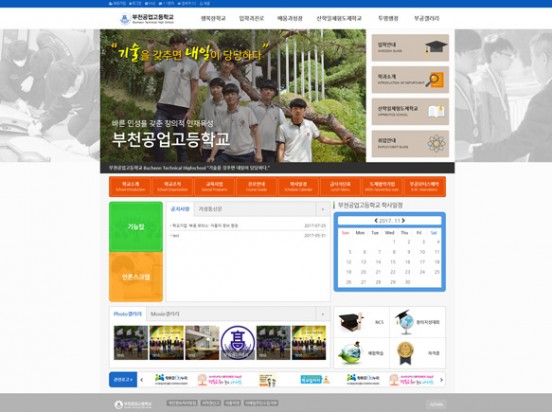Click the atom-shaped employment guide icon

(436, 144)
